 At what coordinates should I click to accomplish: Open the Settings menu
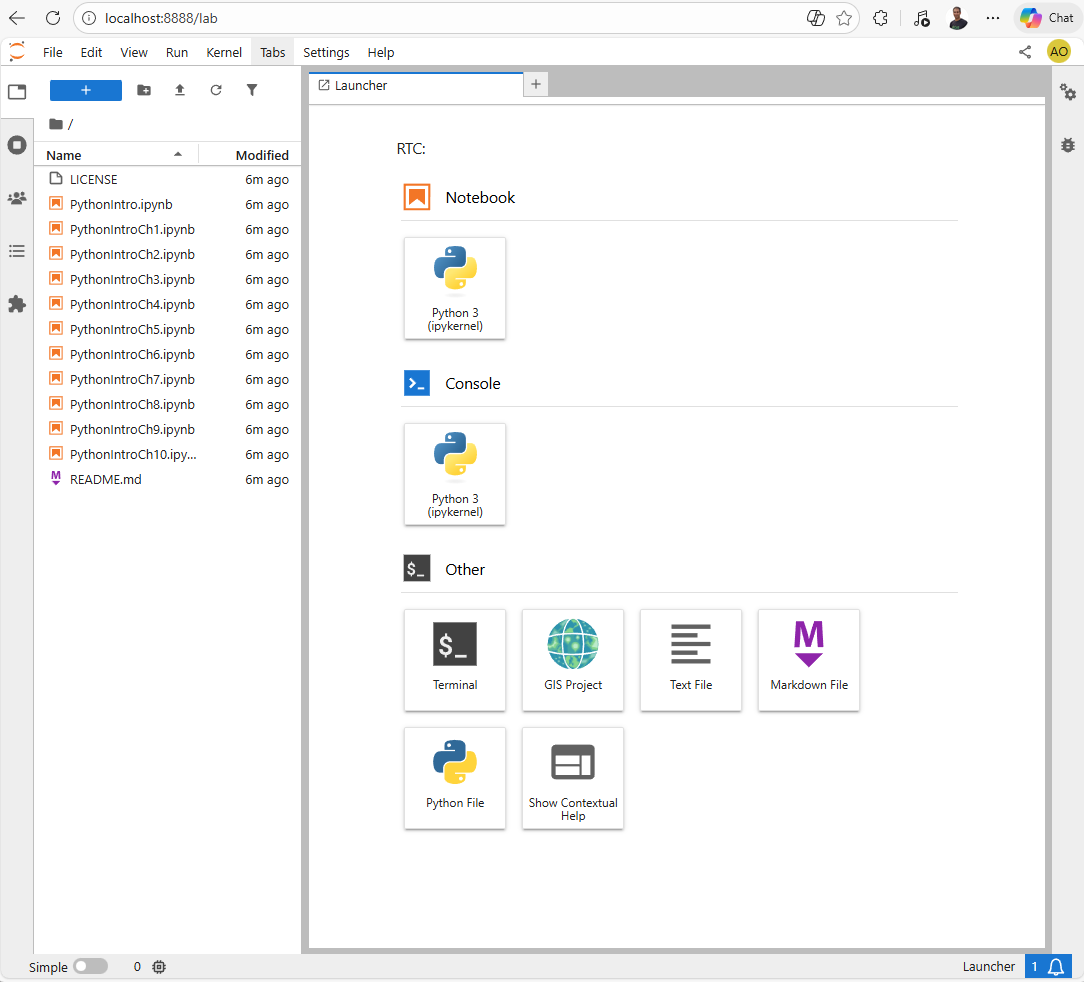(x=326, y=52)
